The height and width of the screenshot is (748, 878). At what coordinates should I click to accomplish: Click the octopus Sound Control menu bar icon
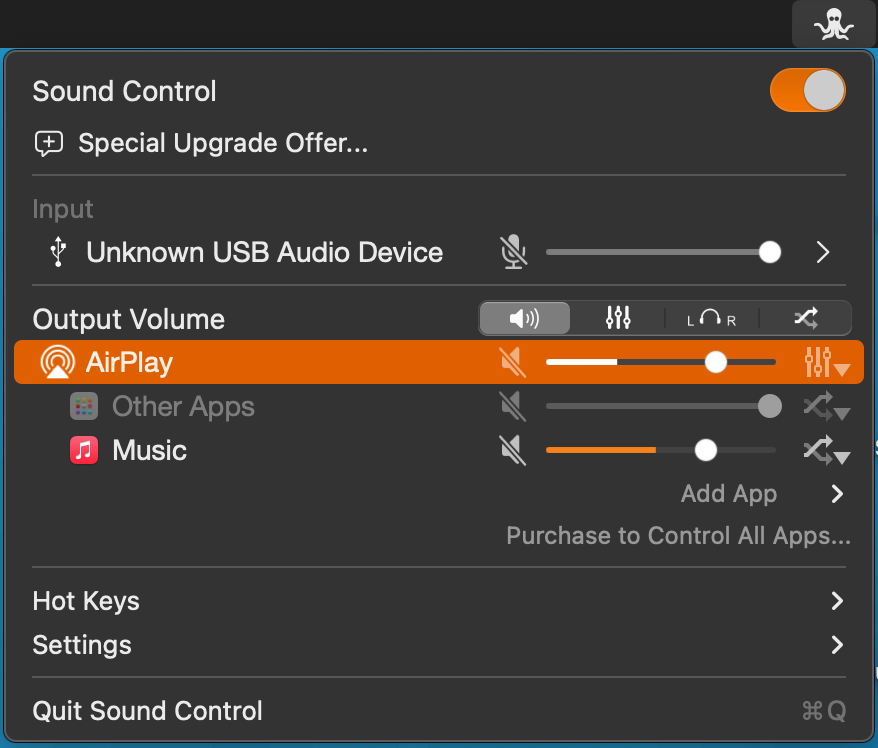833,24
